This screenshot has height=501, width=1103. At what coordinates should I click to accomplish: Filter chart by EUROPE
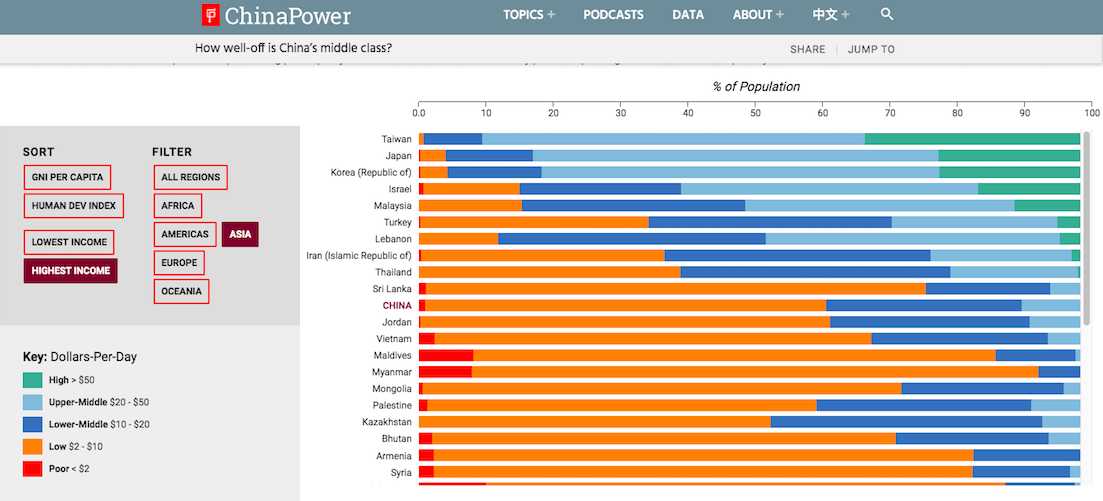point(179,262)
